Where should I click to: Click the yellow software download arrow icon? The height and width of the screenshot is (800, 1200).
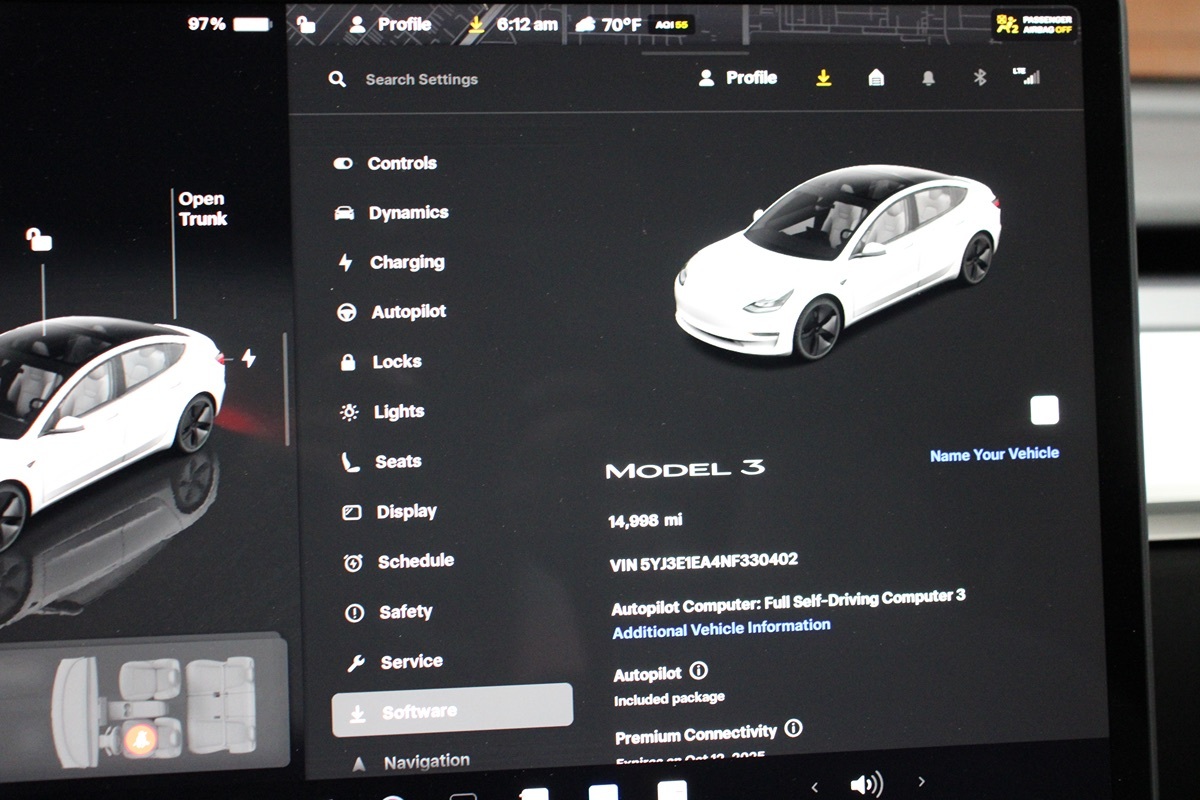point(823,78)
